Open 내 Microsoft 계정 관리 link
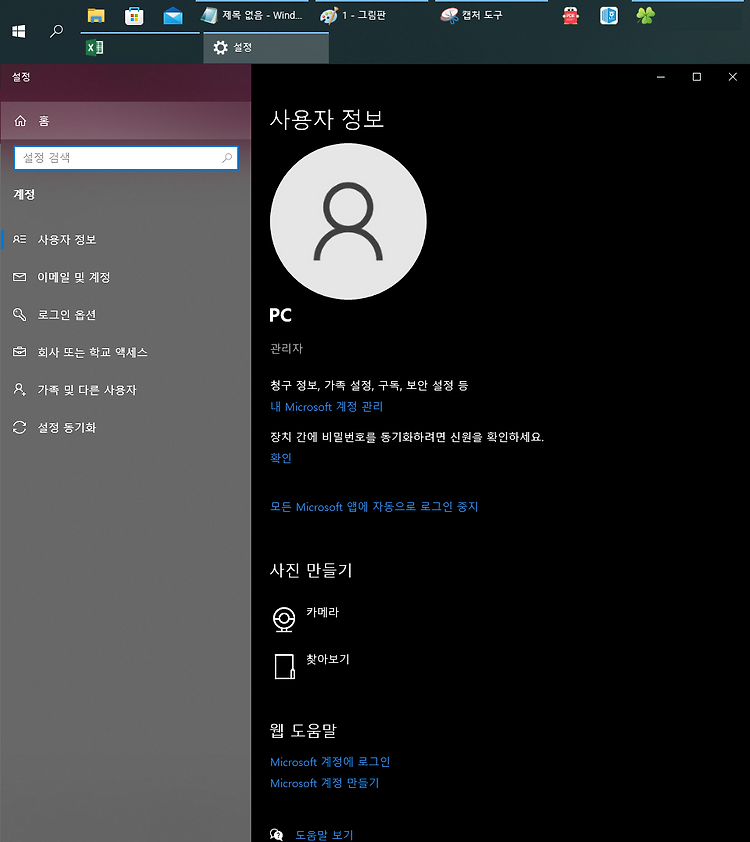The image size is (750, 842). click(326, 407)
